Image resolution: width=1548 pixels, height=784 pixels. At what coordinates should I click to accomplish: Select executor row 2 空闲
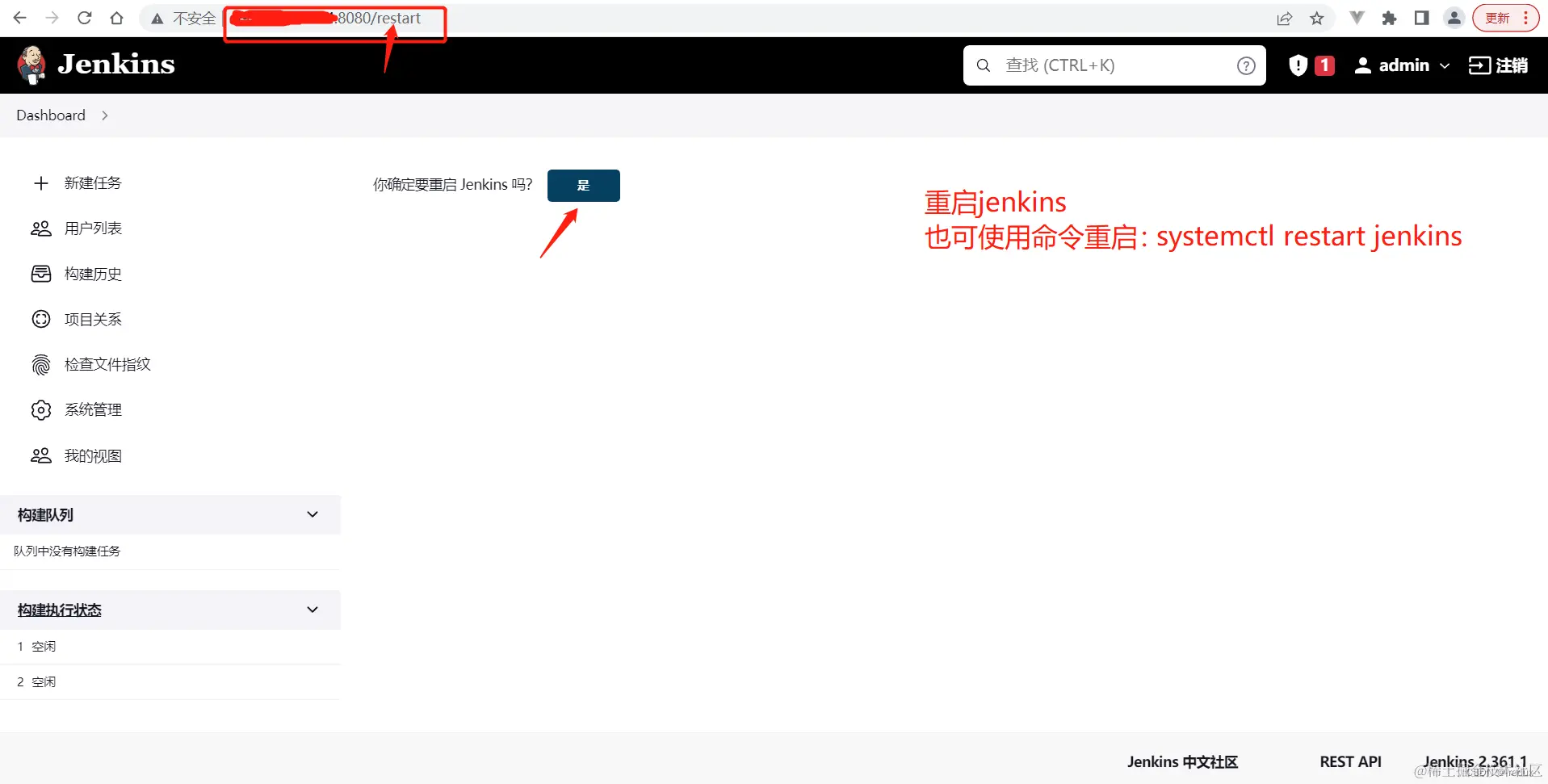[170, 682]
